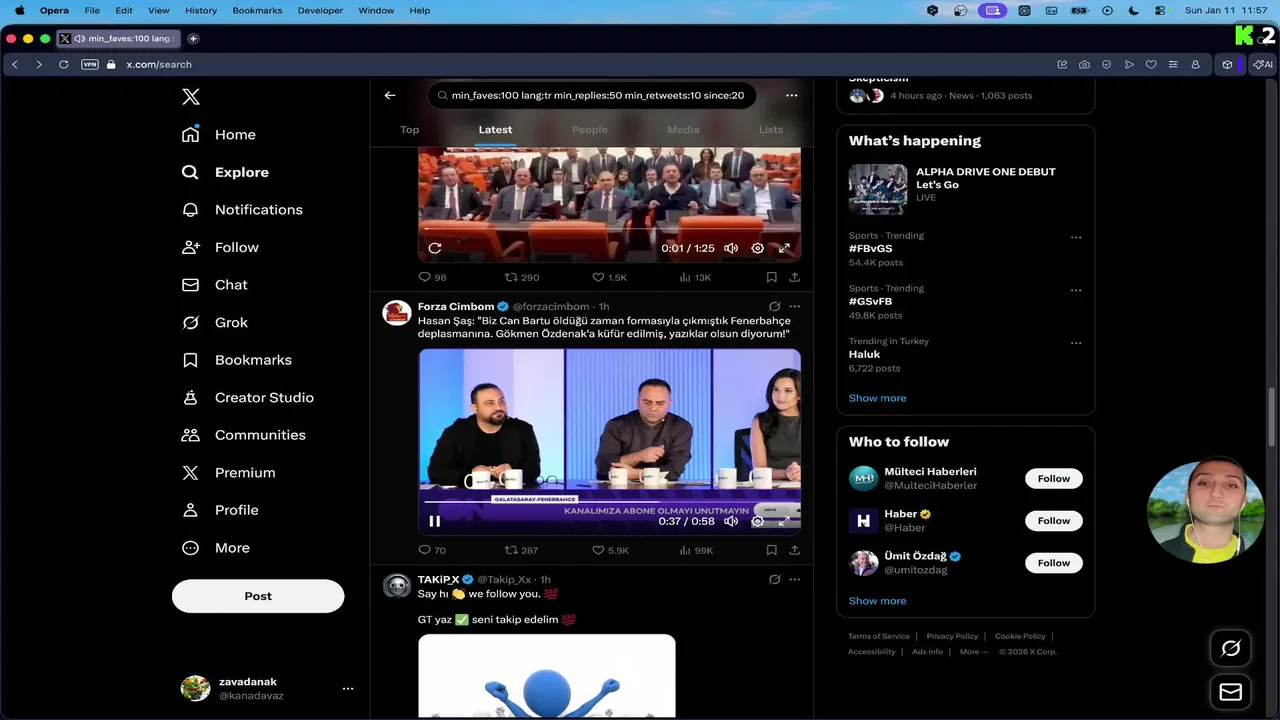Repost the post with 290 reposts

tap(522, 277)
